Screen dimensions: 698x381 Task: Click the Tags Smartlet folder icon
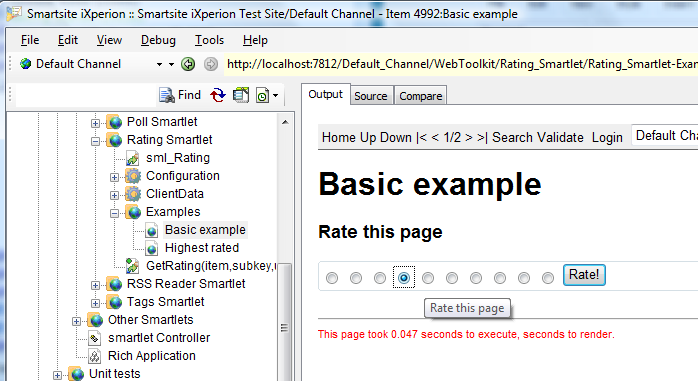click(115, 302)
